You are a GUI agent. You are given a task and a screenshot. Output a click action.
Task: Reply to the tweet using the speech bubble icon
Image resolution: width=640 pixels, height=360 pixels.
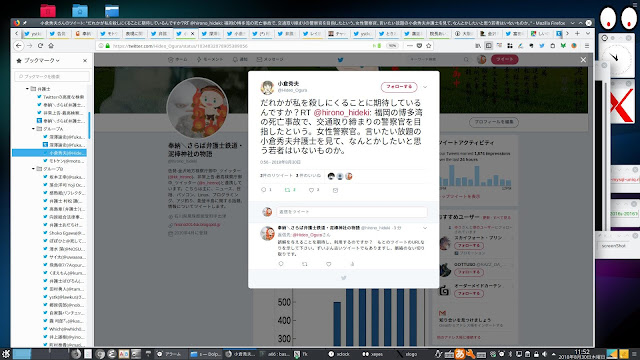(x=263, y=190)
